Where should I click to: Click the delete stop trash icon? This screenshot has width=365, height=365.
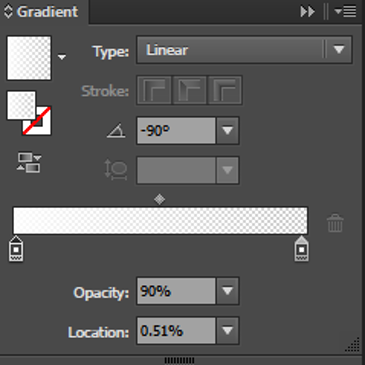(x=335, y=223)
